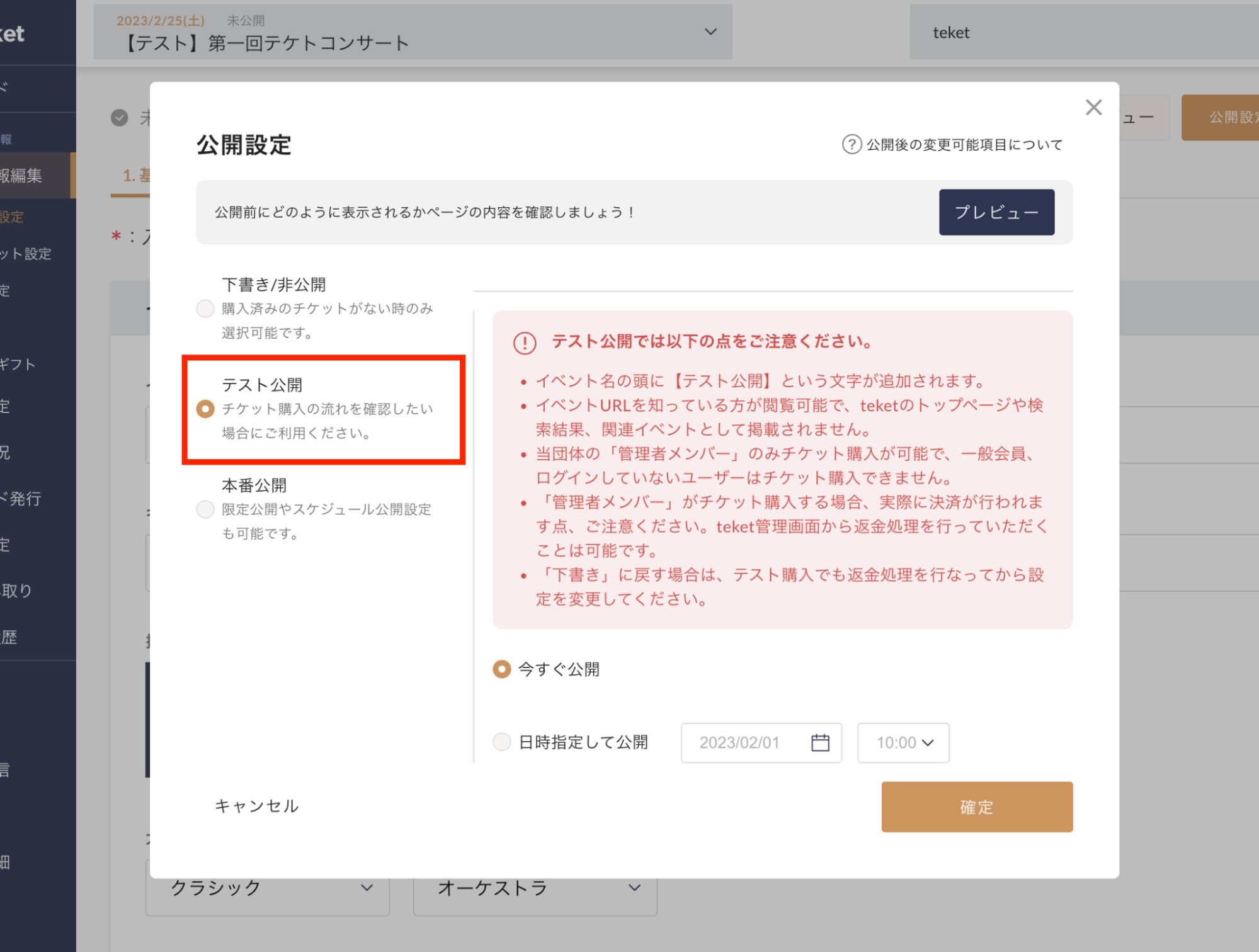Choose 日時指定して公開 radio button

pyautogui.click(x=502, y=742)
